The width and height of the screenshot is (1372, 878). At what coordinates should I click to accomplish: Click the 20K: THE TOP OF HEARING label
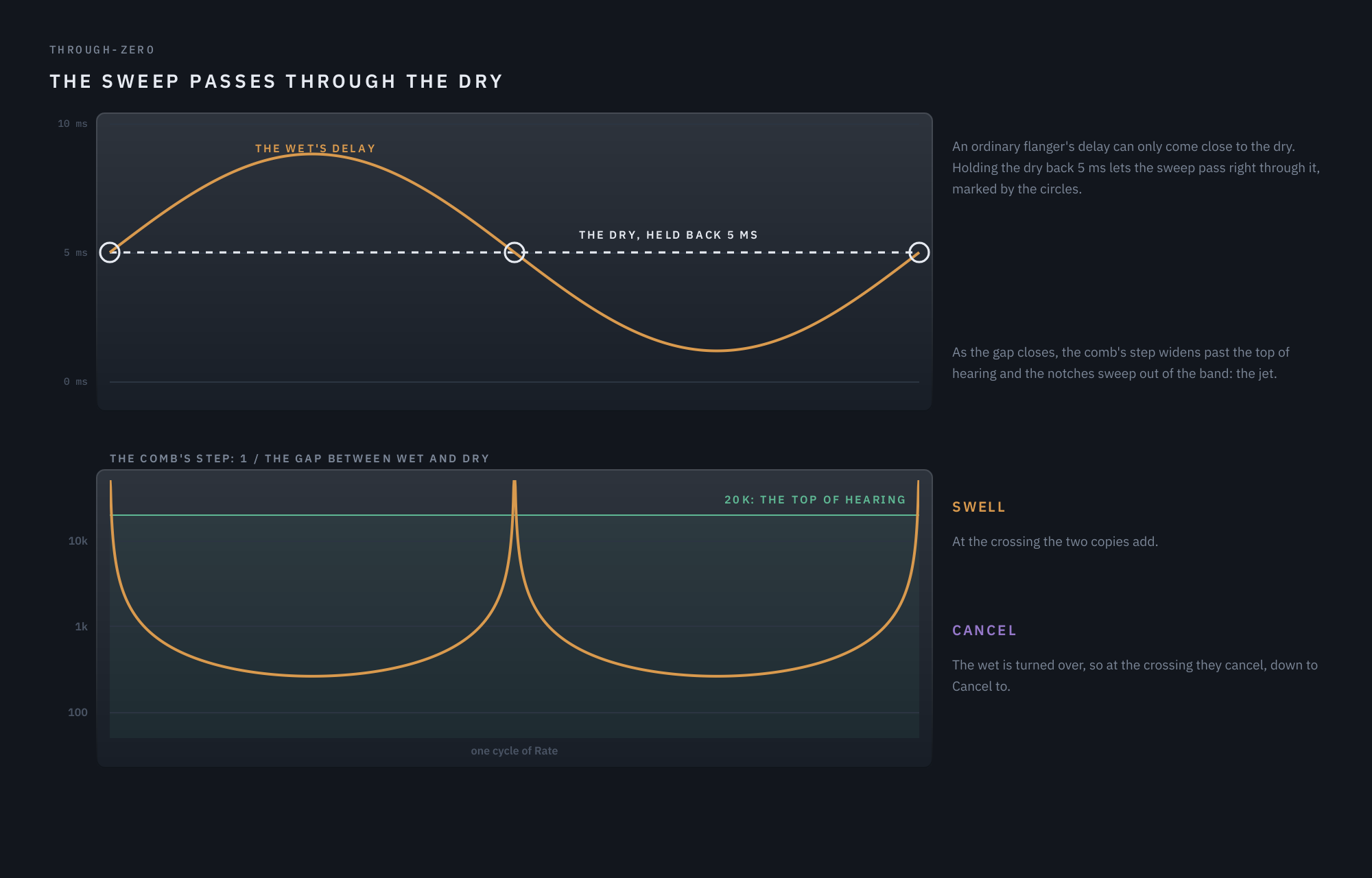click(x=815, y=499)
